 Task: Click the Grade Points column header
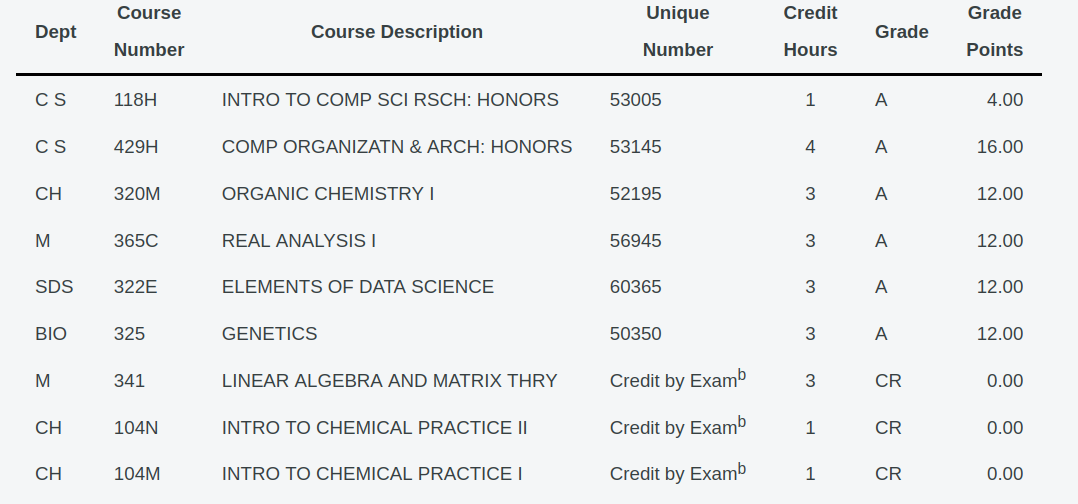coord(994,32)
